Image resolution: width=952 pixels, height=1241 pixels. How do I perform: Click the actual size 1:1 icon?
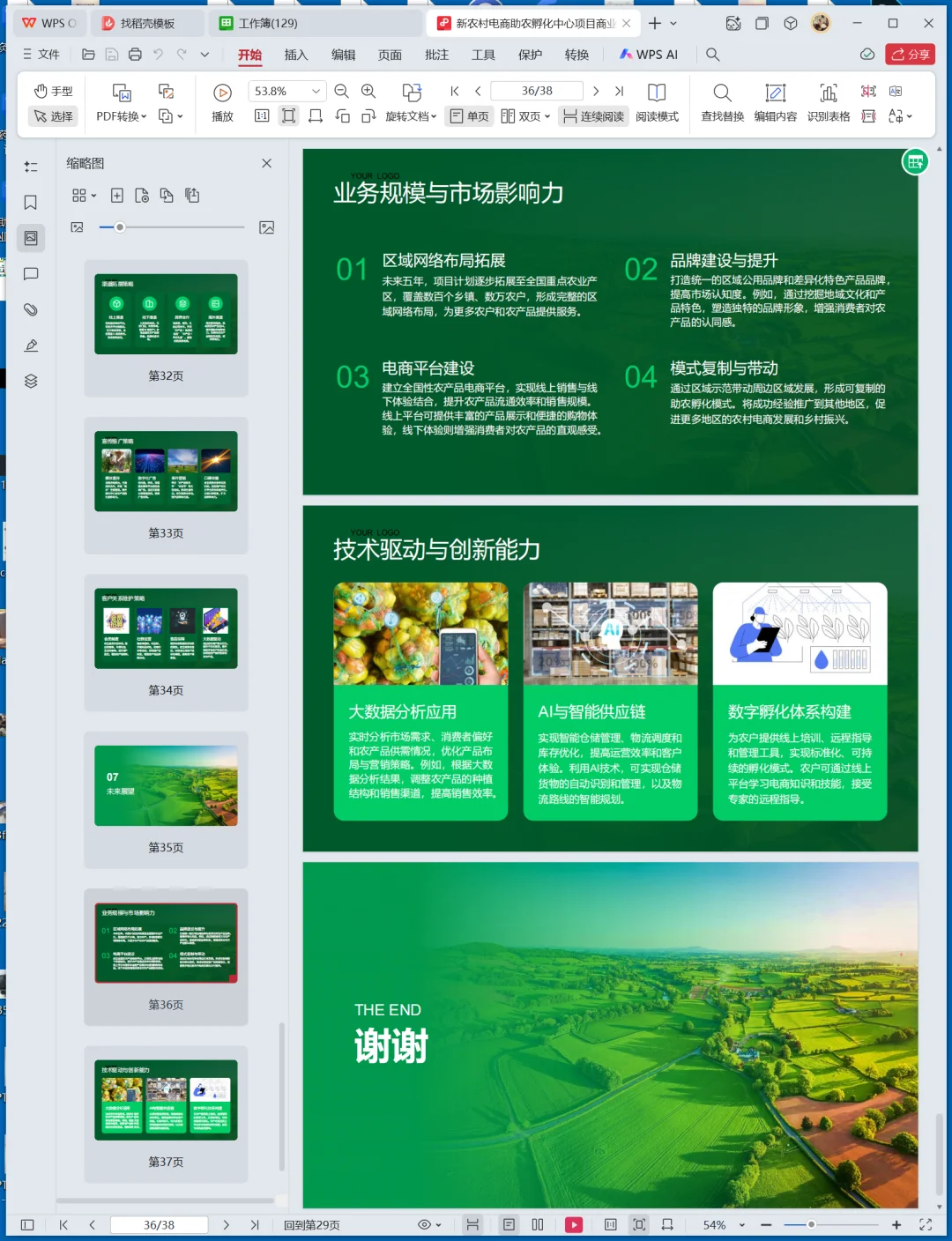point(262,115)
